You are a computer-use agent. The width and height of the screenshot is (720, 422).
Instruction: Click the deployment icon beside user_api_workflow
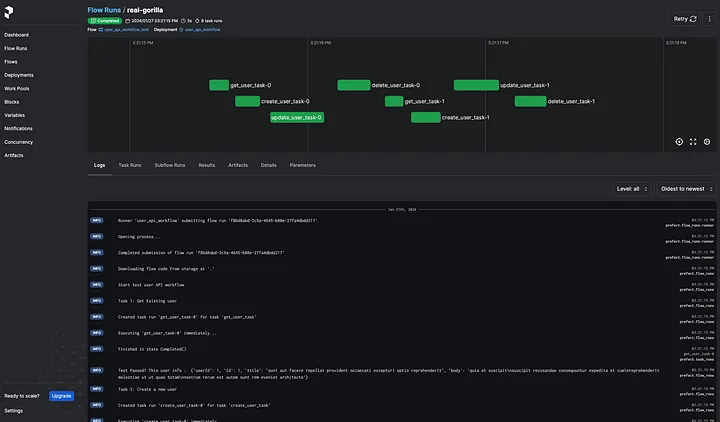pyautogui.click(x=181, y=30)
